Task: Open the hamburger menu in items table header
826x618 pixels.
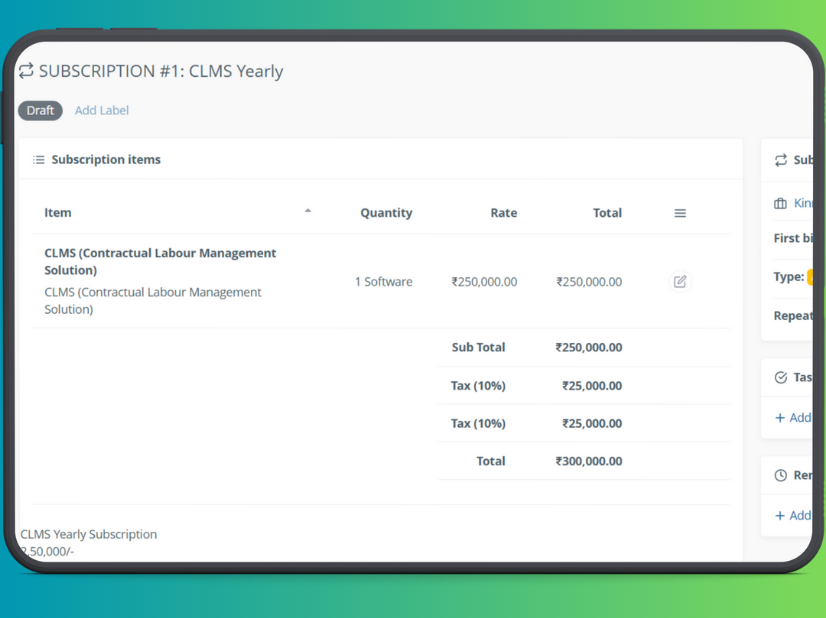Action: coord(680,213)
